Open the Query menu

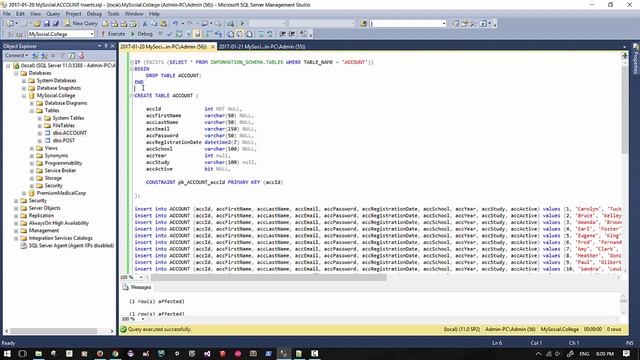pyautogui.click(x=53, y=14)
